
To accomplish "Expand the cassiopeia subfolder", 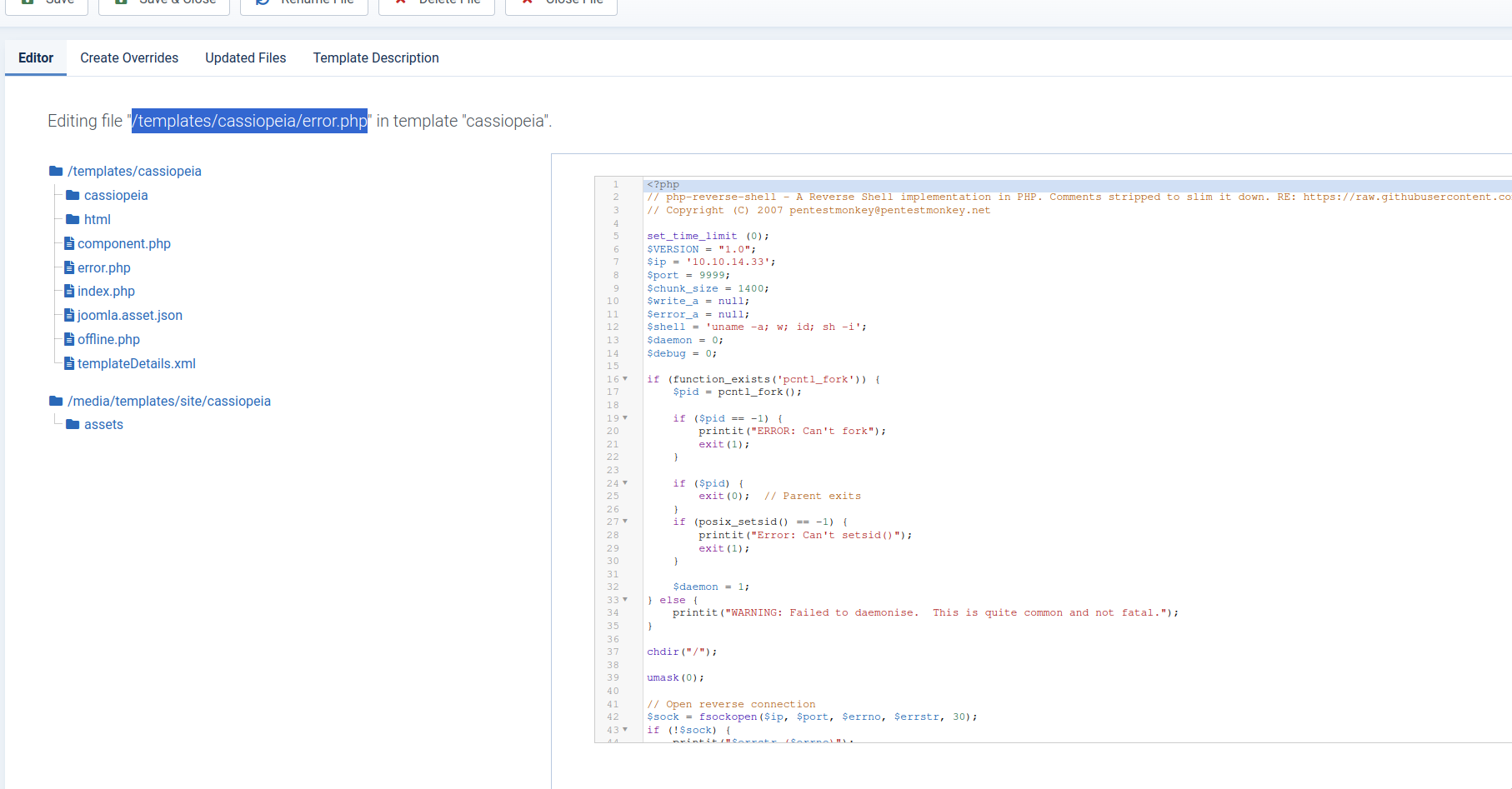I will tap(116, 195).
